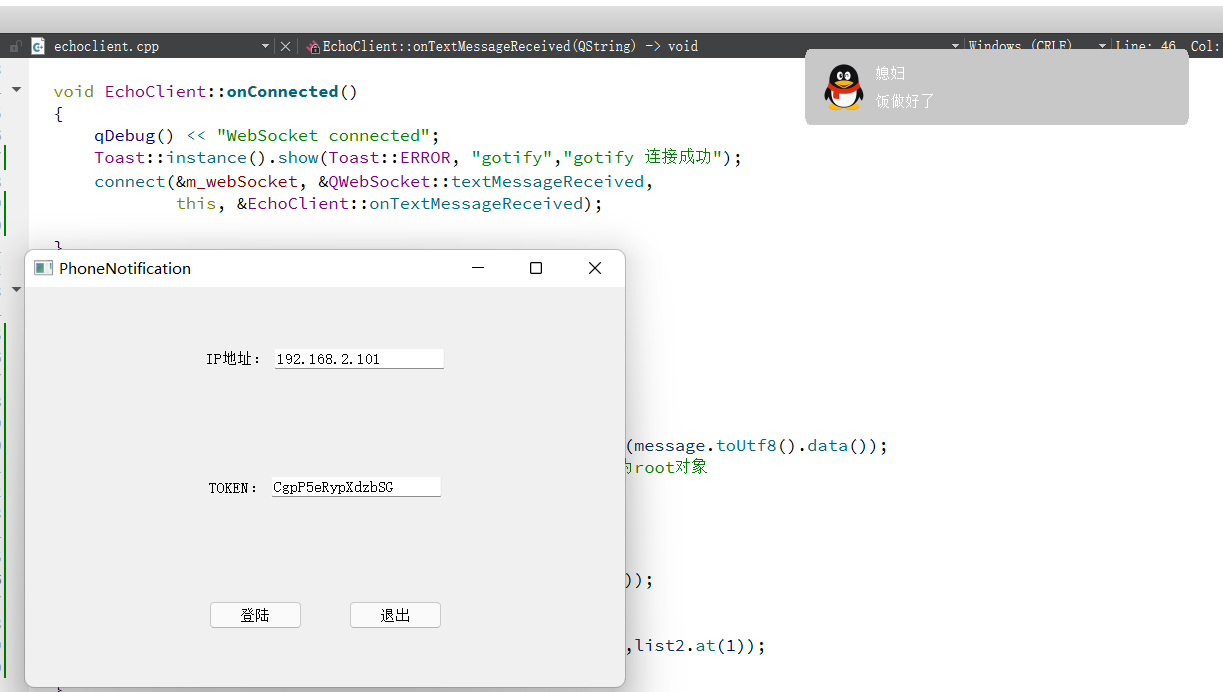Click qDebug in the editor code

(x=125, y=136)
